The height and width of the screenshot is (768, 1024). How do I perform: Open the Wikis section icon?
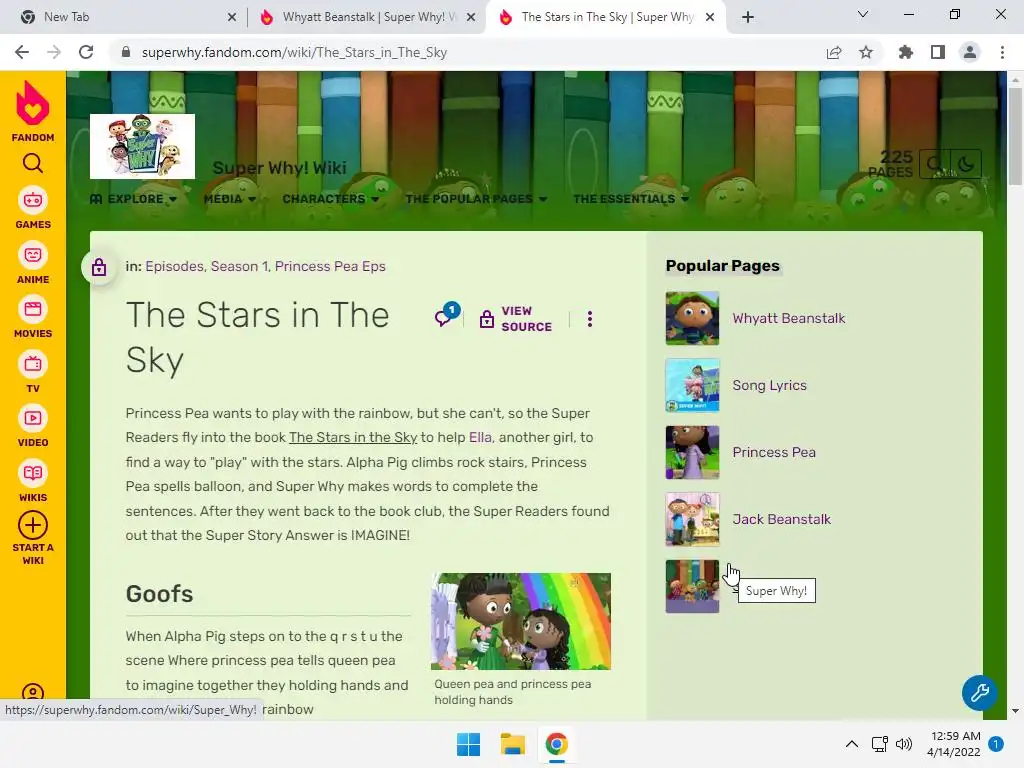(x=33, y=473)
